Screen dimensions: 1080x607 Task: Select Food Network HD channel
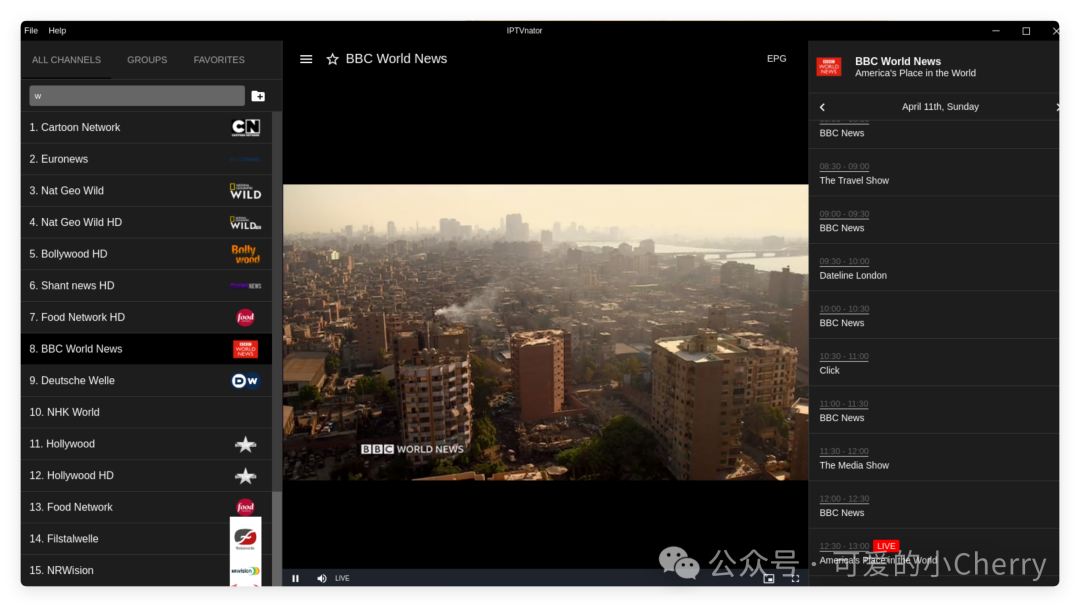tap(147, 318)
